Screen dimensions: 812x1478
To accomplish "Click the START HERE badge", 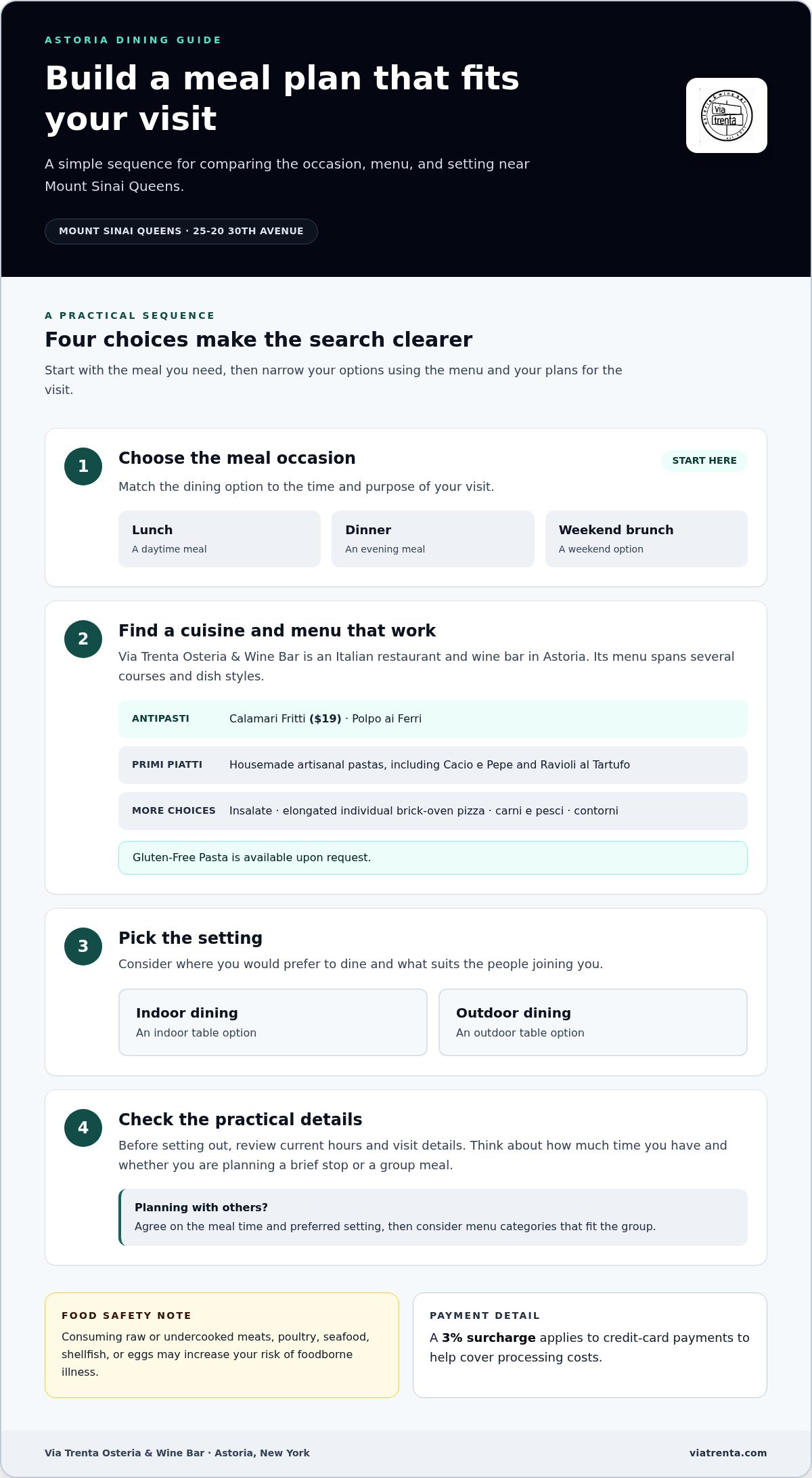I will [x=704, y=460].
